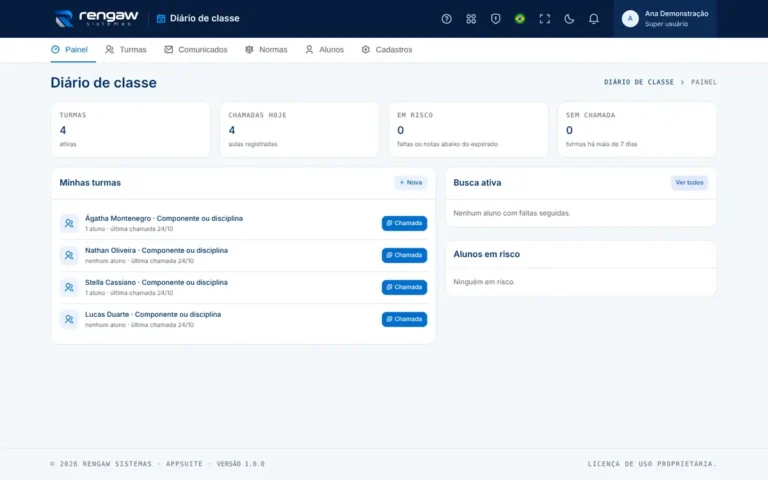The width and height of the screenshot is (768, 480).
Task: Open the Stella Cassiano class row icon
Action: tap(69, 288)
